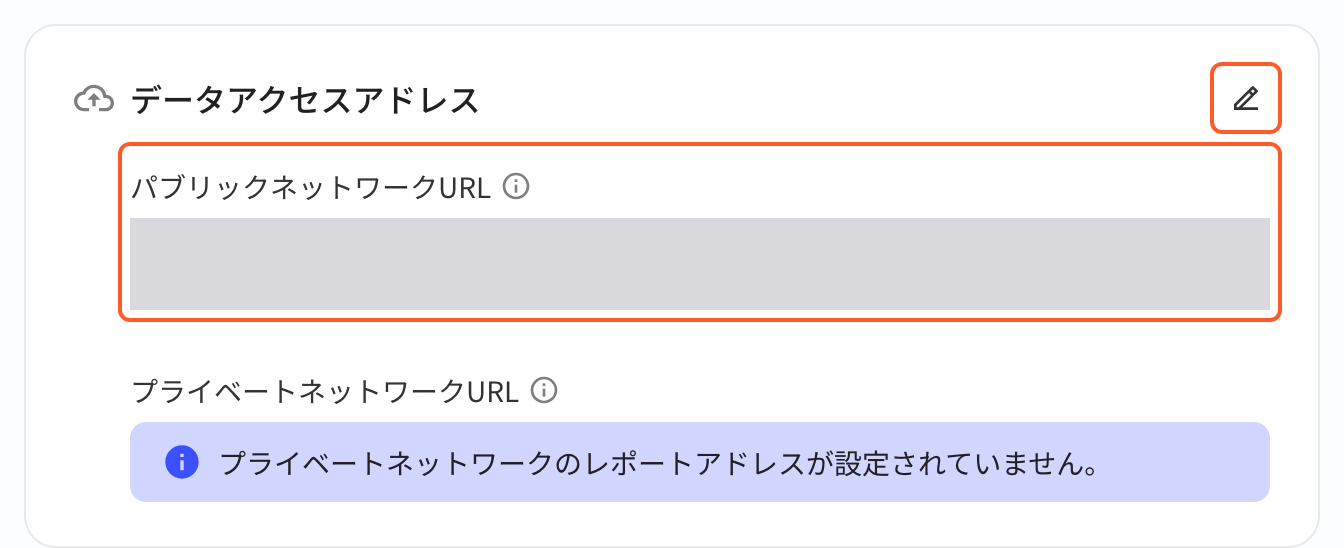Viewport: 1344px width, 548px height.
Task: Click the cloud upload icon beside データアクセスアドレス
Action: point(93,100)
